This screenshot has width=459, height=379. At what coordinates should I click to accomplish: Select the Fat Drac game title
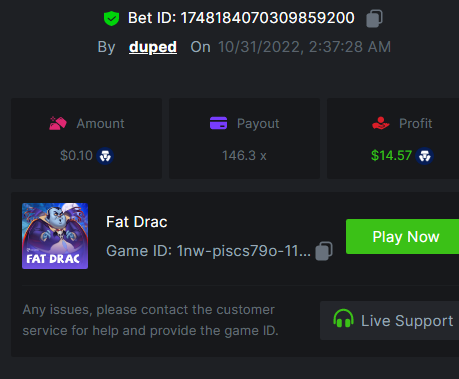[137, 222]
